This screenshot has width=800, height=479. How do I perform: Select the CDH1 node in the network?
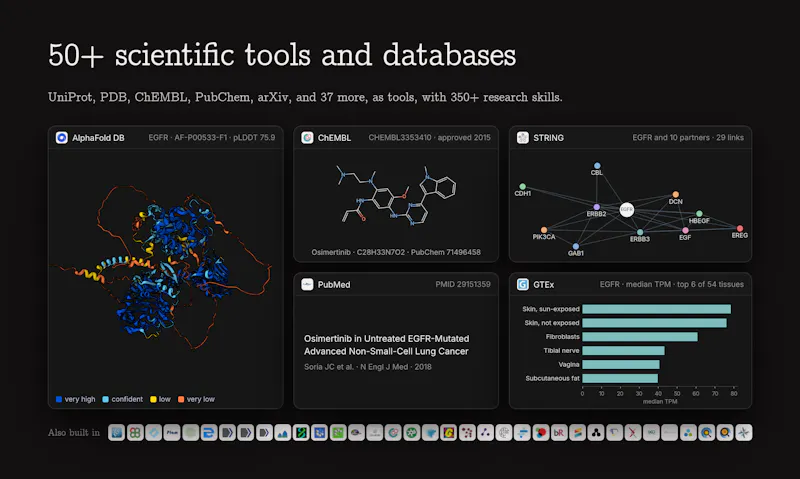[522, 187]
